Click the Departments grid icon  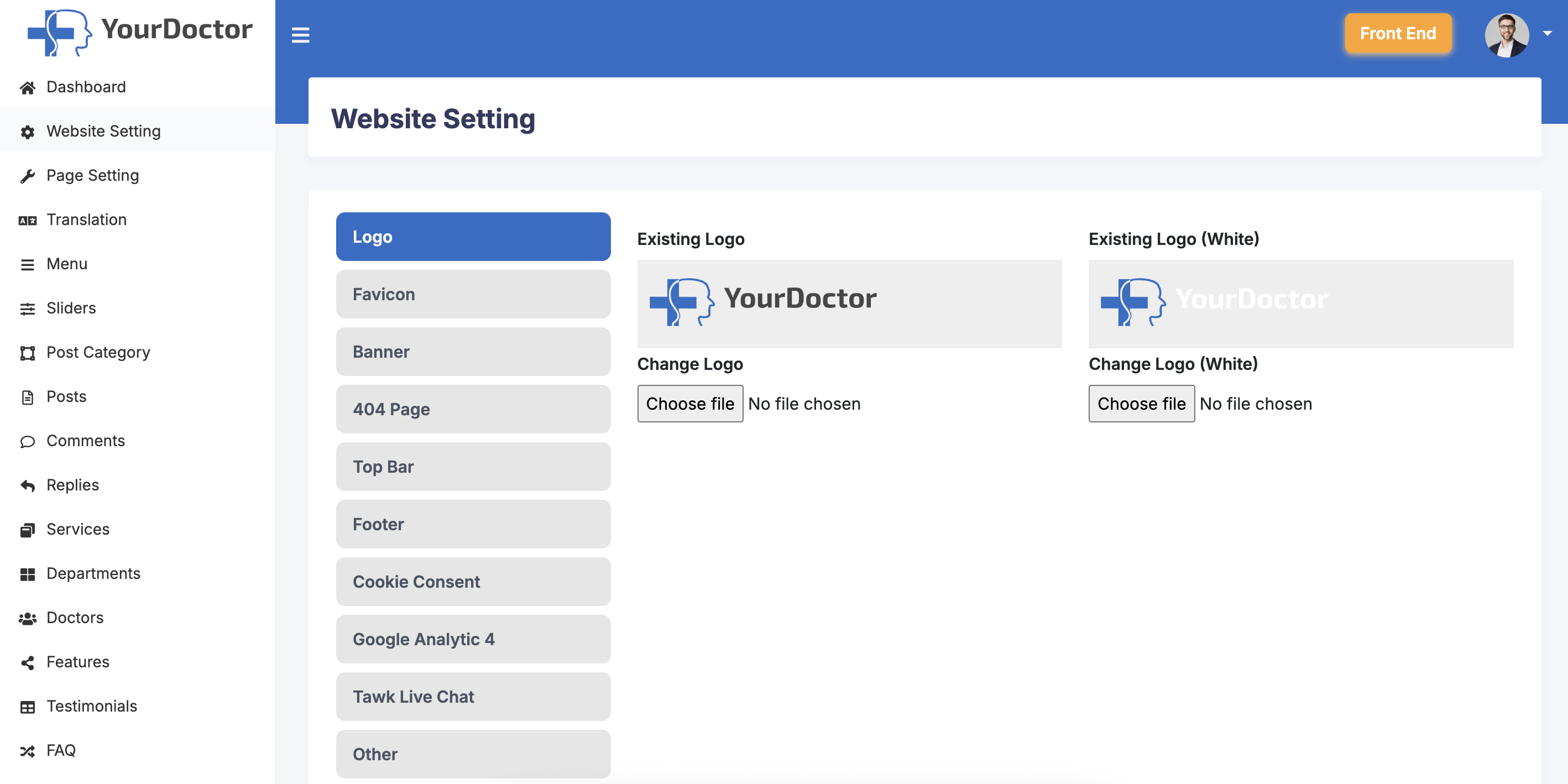(28, 574)
